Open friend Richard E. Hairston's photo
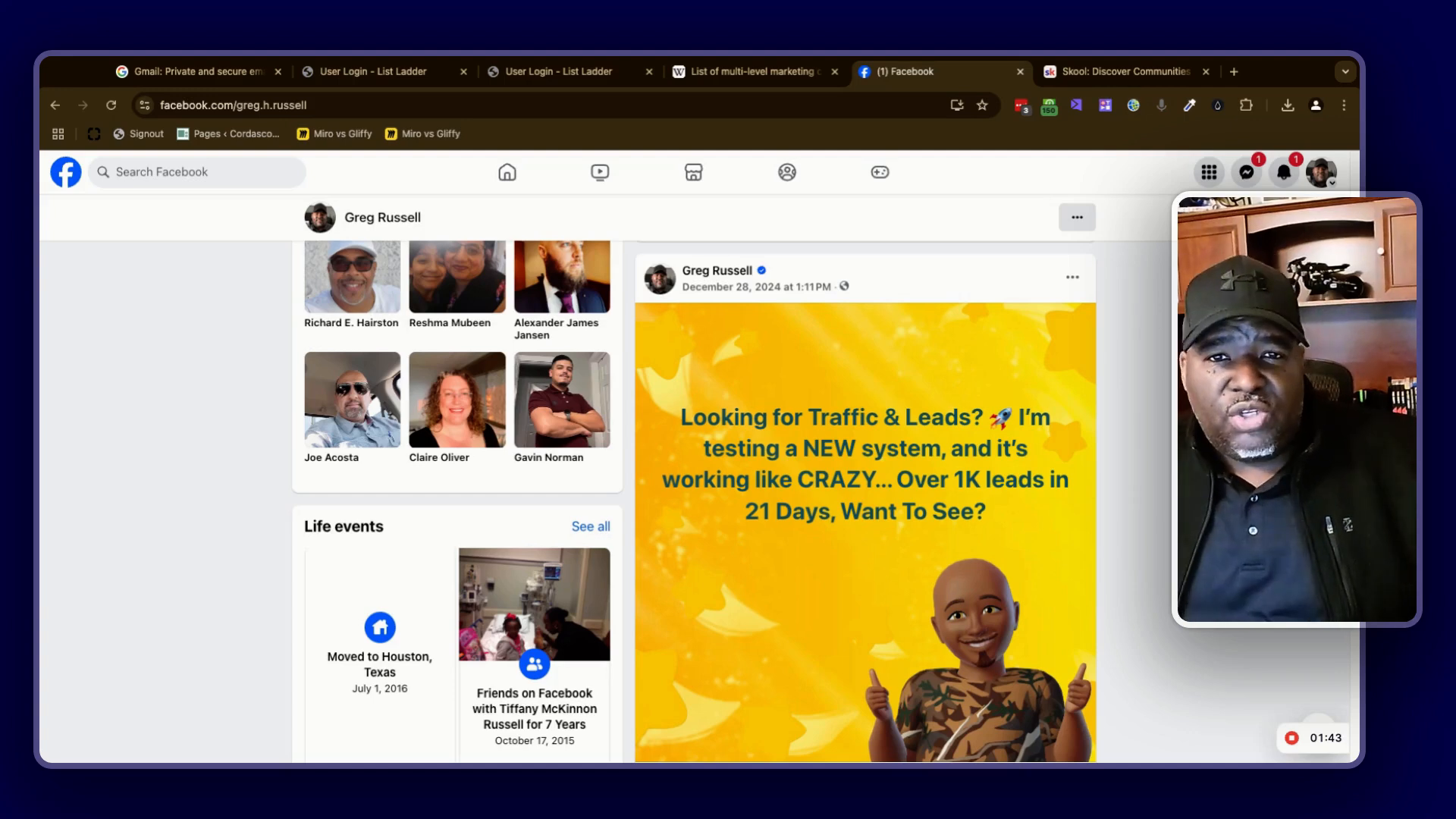The height and width of the screenshot is (819, 1456). (353, 277)
